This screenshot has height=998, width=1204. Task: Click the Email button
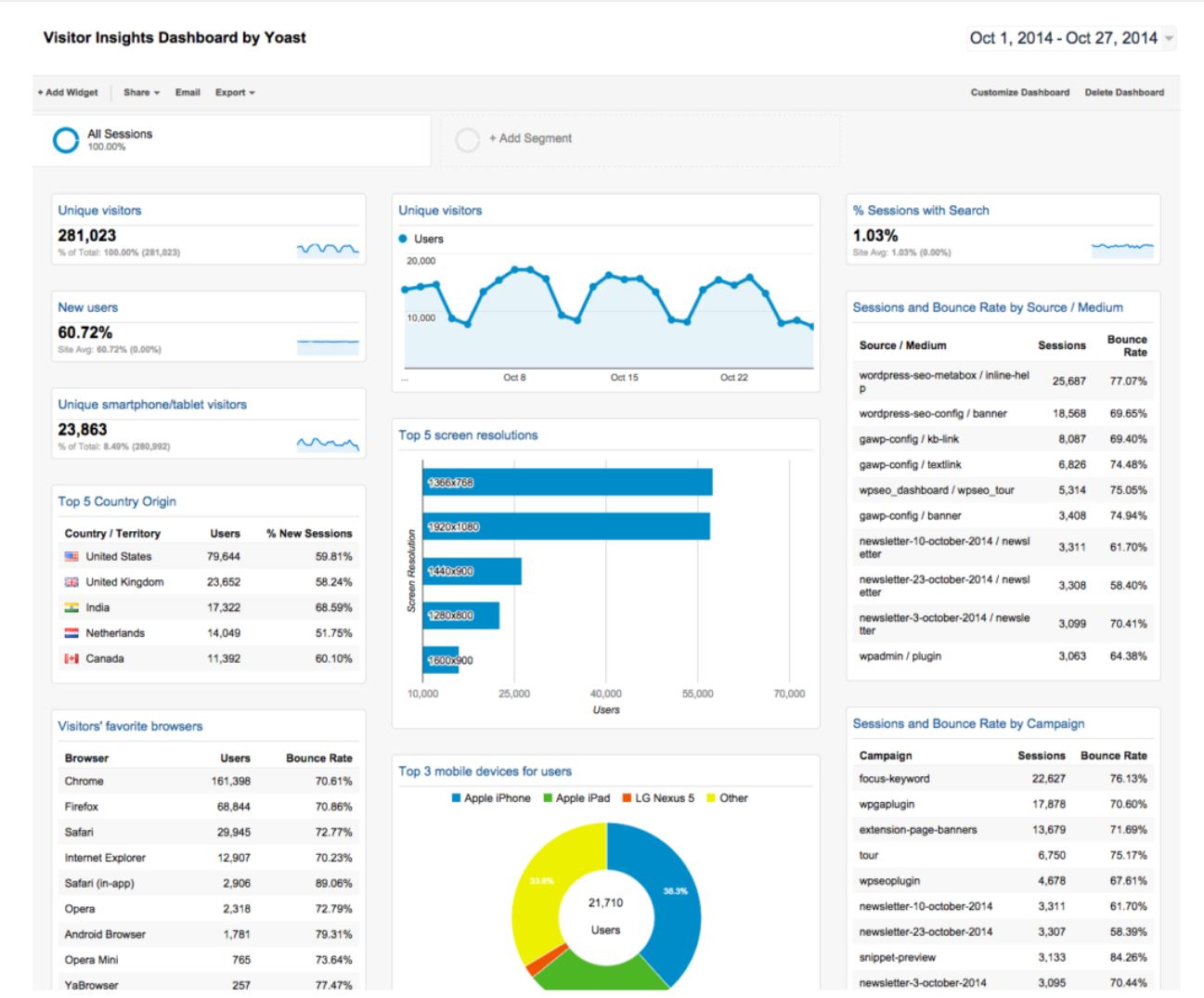point(188,93)
